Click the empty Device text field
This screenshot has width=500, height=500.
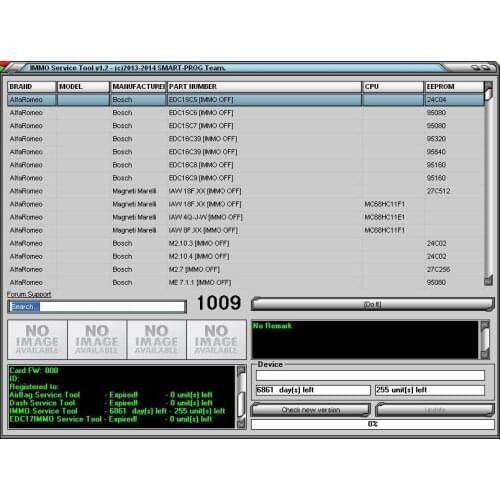pyautogui.click(x=370, y=375)
